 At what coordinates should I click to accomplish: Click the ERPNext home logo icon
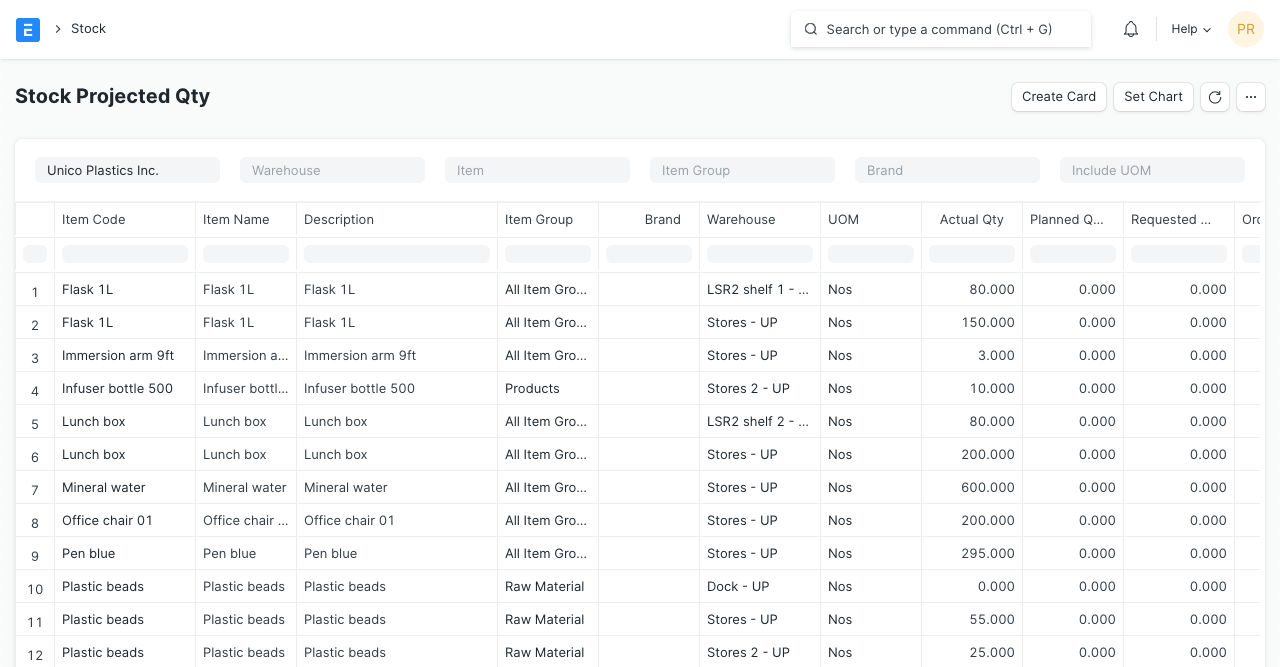28,29
